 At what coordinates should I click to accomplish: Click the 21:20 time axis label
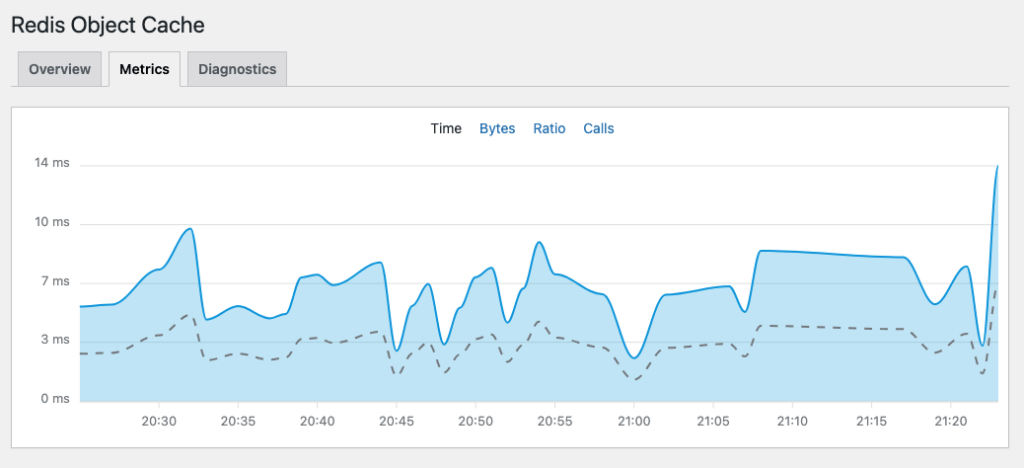(950, 421)
